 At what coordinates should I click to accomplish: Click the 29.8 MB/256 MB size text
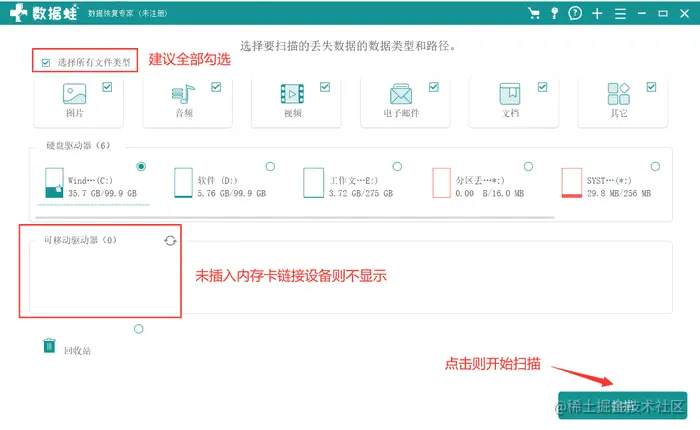click(x=619, y=193)
